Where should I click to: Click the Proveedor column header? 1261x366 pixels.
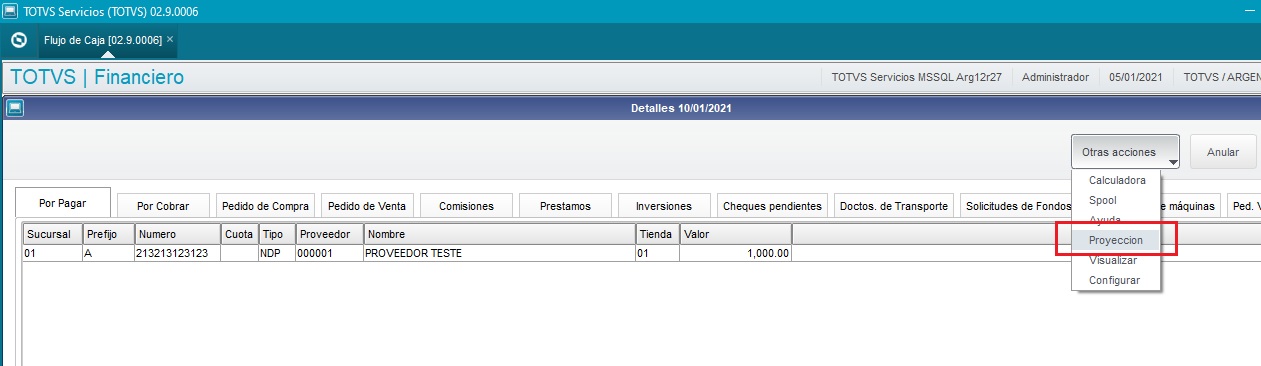[329, 234]
